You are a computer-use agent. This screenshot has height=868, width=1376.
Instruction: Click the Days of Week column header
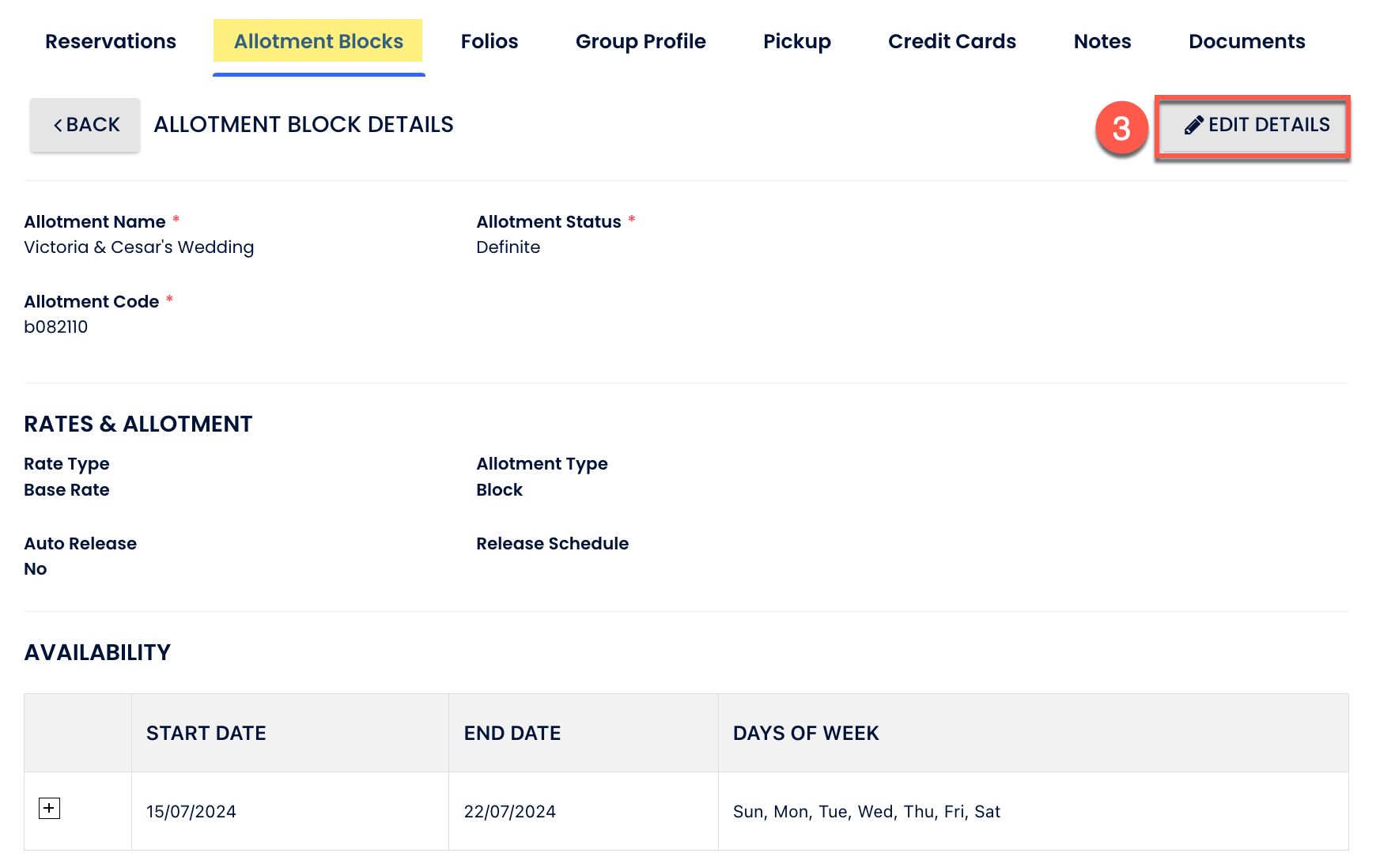click(x=805, y=733)
